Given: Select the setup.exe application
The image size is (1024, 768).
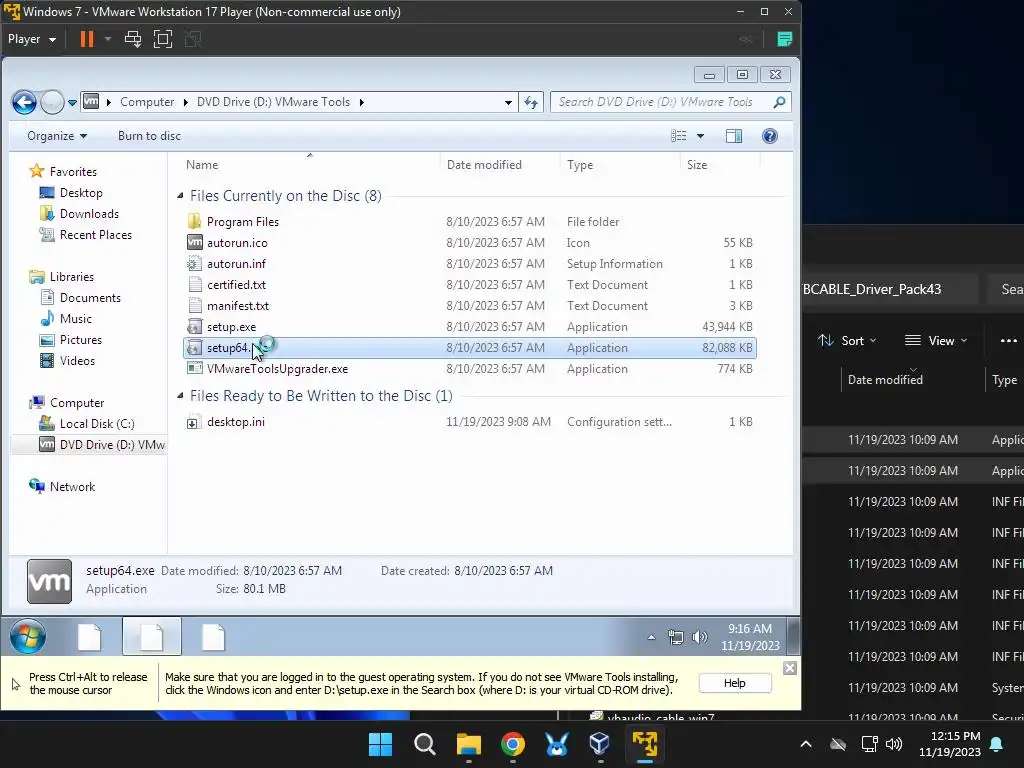Looking at the screenshot, I should click(x=470, y=327).
